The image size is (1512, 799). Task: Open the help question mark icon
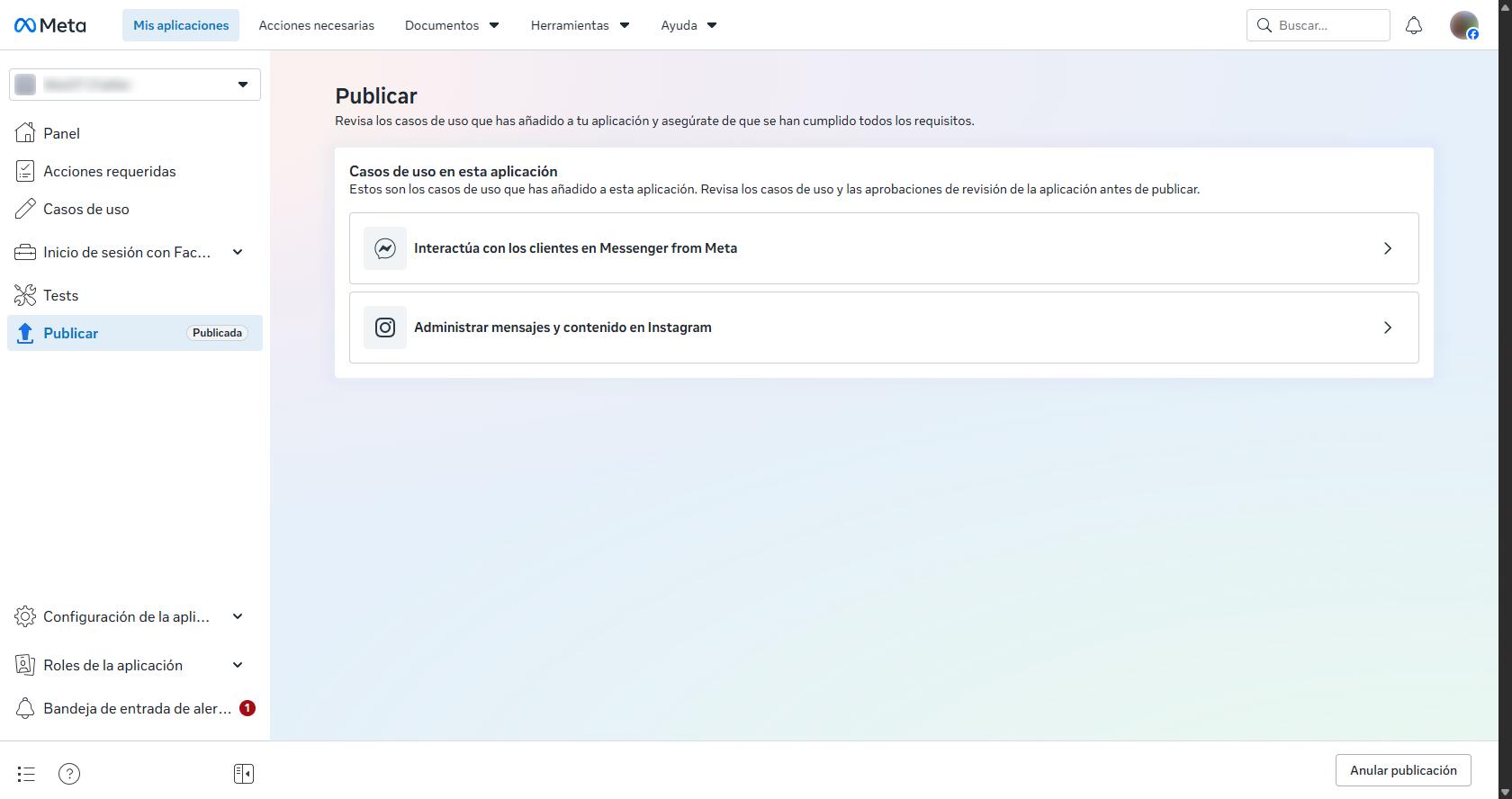tap(69, 774)
